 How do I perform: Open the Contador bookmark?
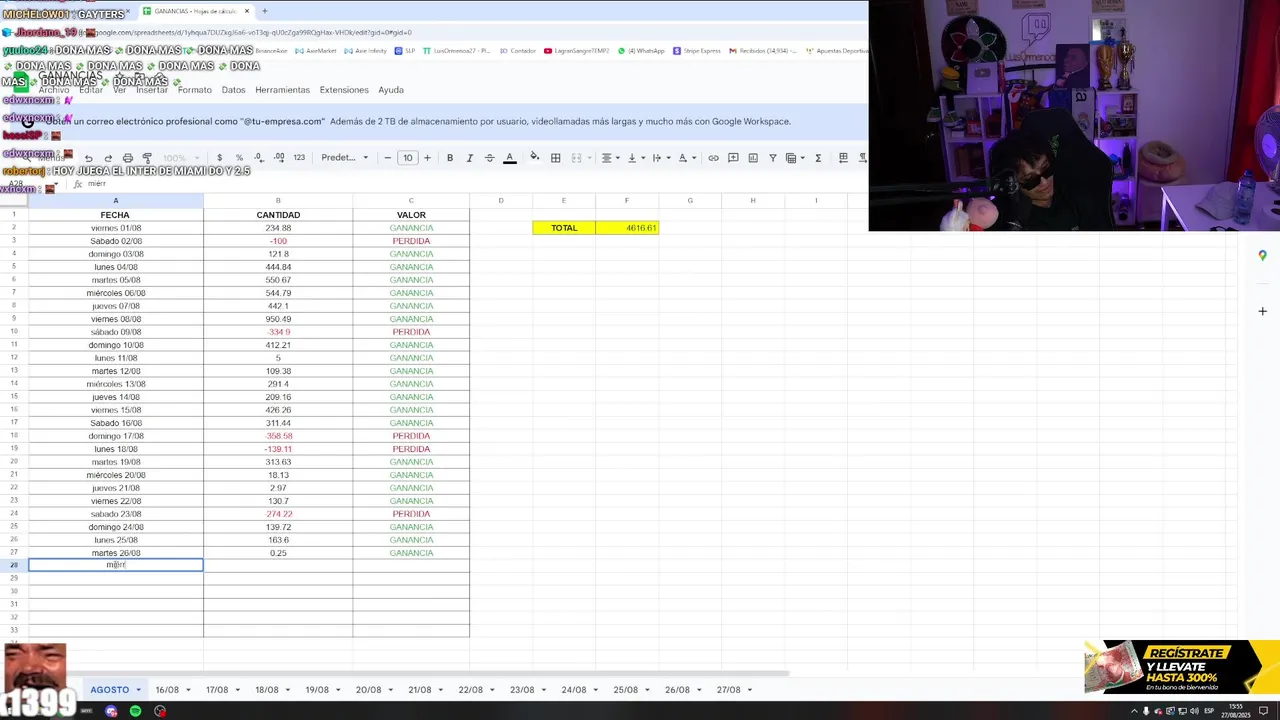tap(518, 51)
